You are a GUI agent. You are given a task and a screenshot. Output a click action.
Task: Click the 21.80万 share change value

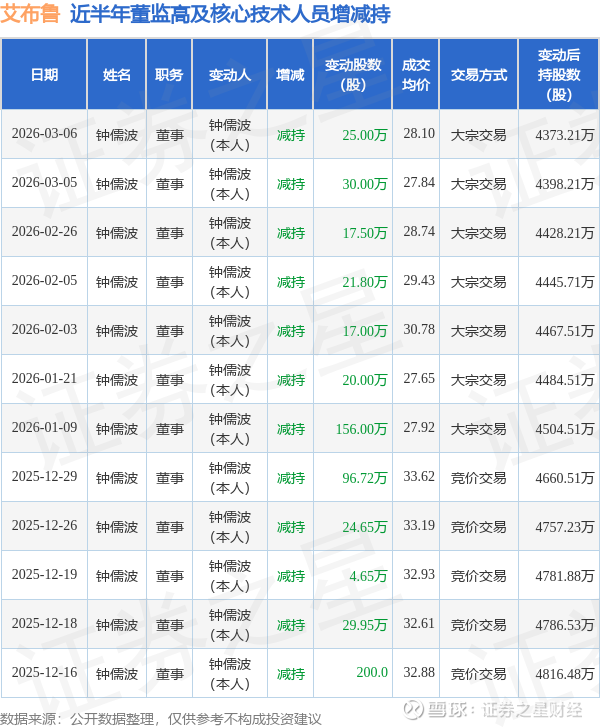(x=365, y=282)
